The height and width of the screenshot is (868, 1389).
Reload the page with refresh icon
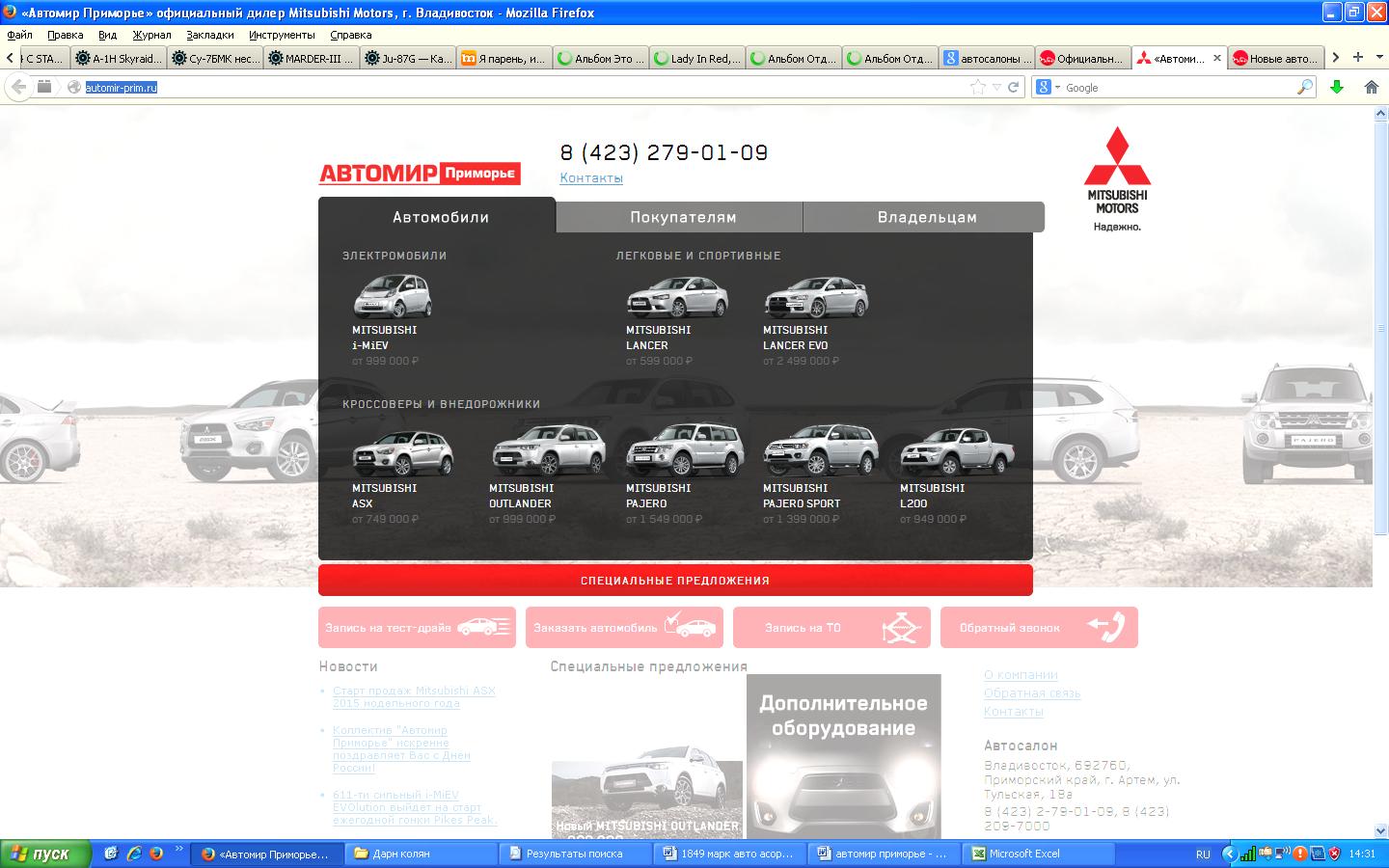click(1013, 88)
